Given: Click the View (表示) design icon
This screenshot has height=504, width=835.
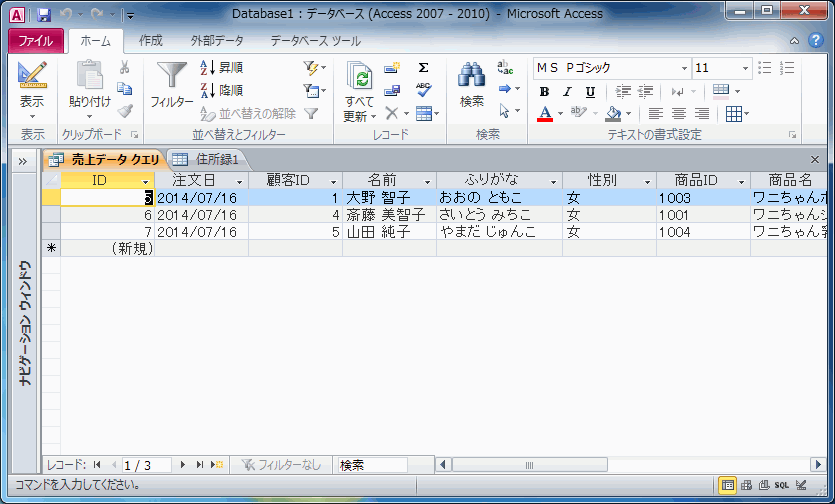Looking at the screenshot, I should coord(32,75).
